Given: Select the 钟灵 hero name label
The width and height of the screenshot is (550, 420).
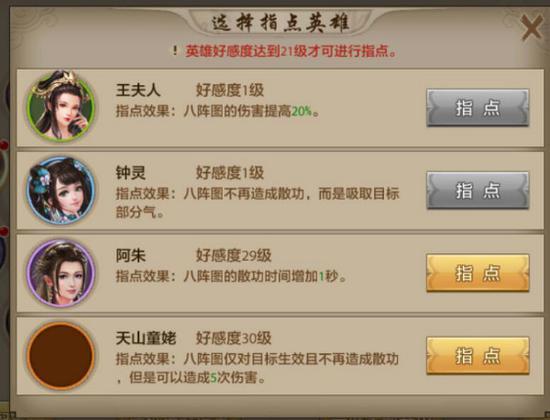Looking at the screenshot, I should pos(131,173).
